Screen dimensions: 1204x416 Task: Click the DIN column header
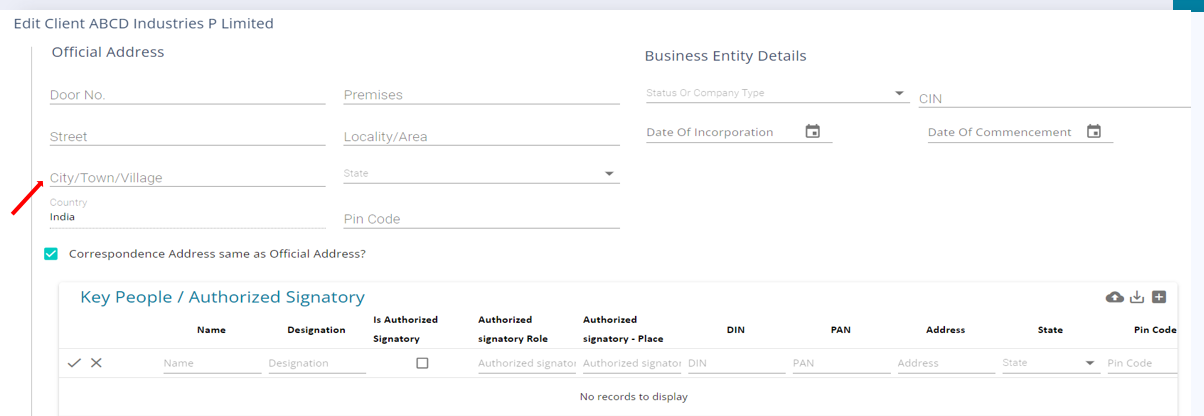[735, 329]
